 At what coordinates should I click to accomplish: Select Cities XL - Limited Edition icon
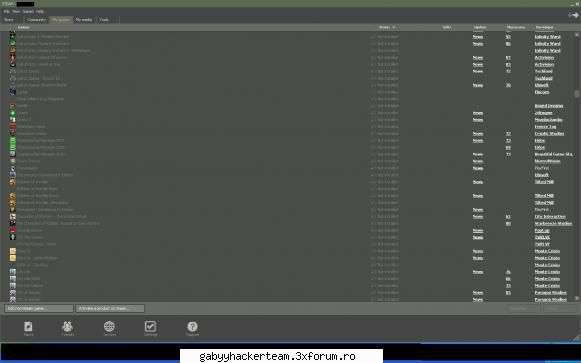point(13,258)
